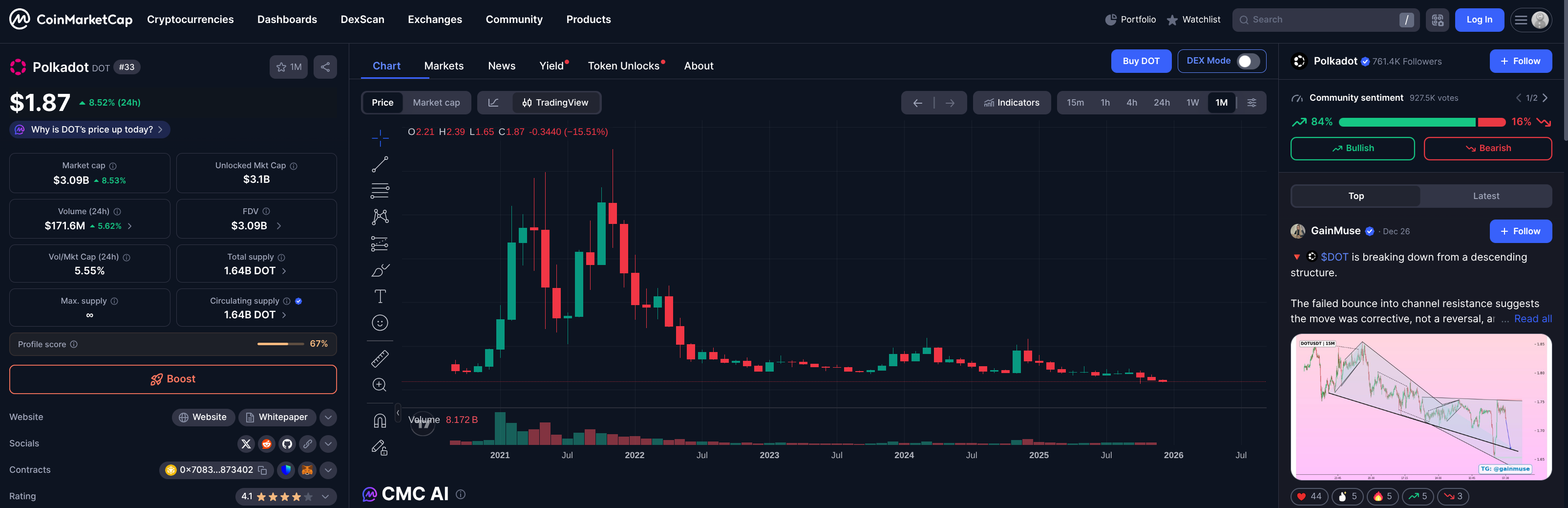Expand Total supply details chevron
The height and width of the screenshot is (508, 1568).
pyautogui.click(x=284, y=271)
